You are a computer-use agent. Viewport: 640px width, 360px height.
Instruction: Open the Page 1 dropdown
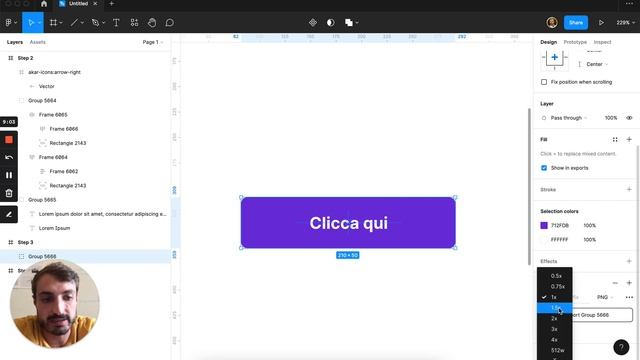[153, 42]
